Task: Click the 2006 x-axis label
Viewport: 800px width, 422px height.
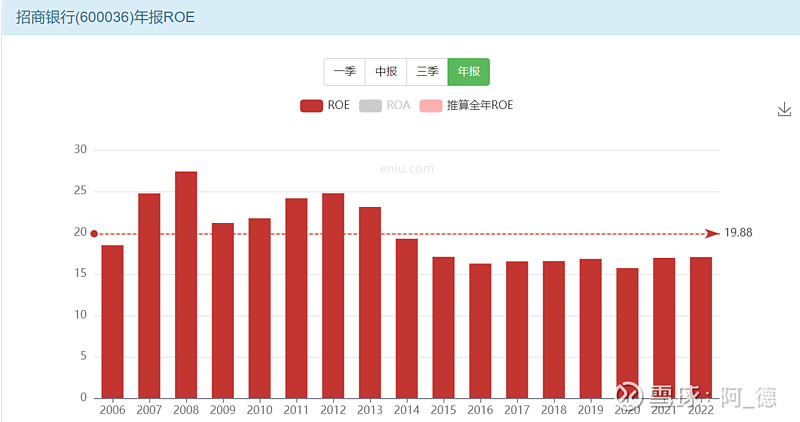Action: (x=112, y=410)
